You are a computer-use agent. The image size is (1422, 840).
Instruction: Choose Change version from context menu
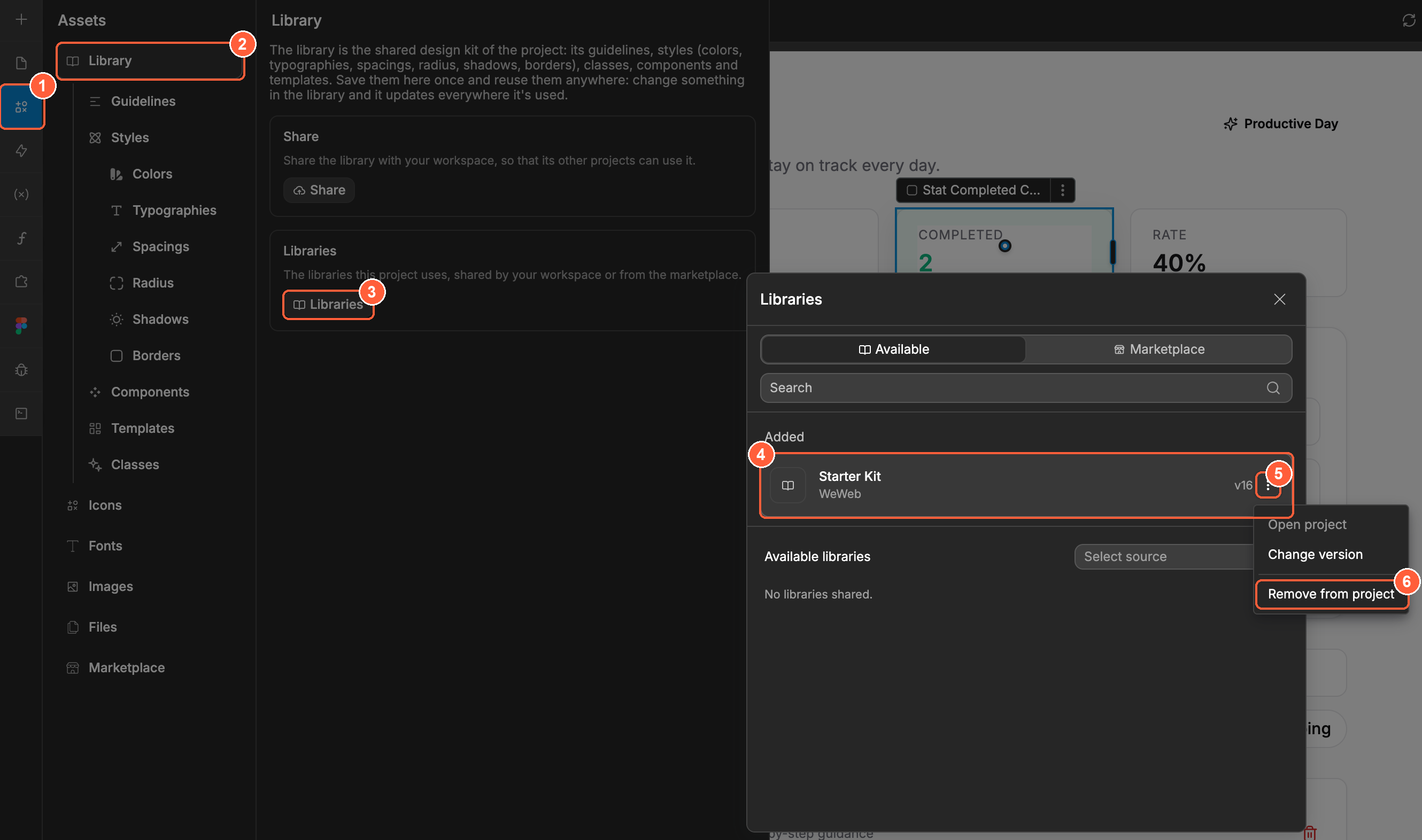point(1315,554)
